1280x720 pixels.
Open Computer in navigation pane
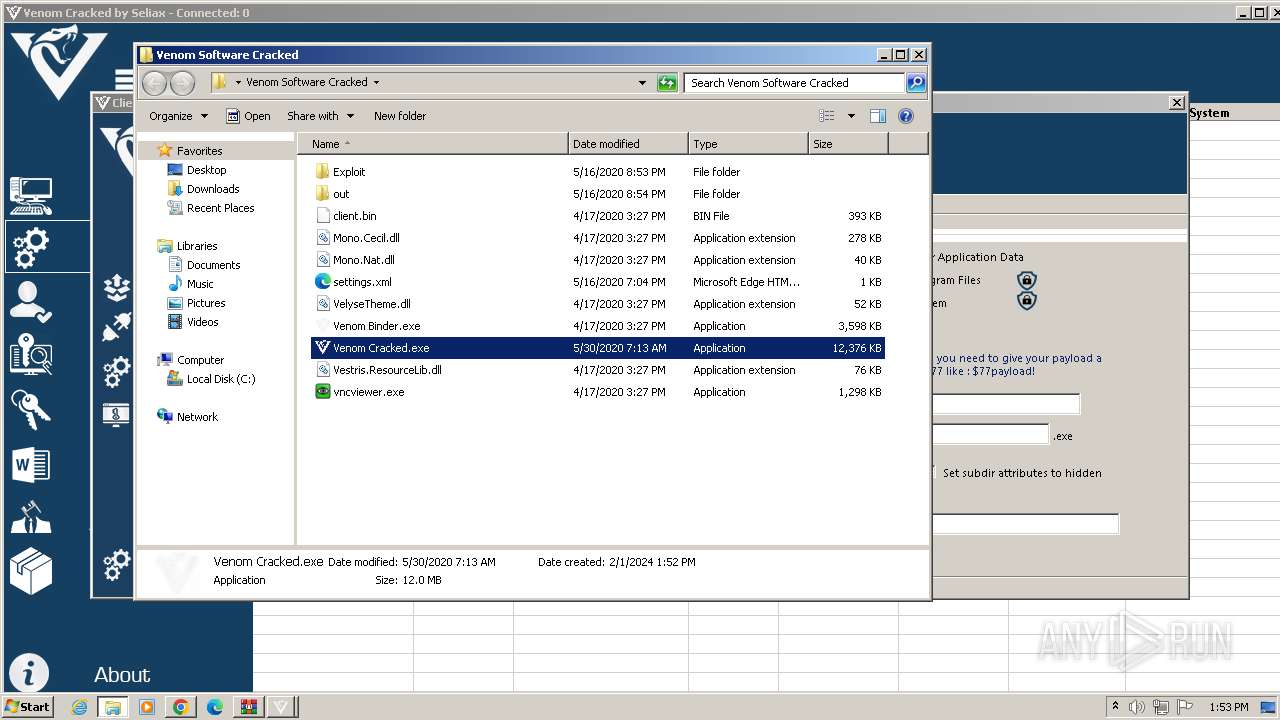(x=200, y=360)
